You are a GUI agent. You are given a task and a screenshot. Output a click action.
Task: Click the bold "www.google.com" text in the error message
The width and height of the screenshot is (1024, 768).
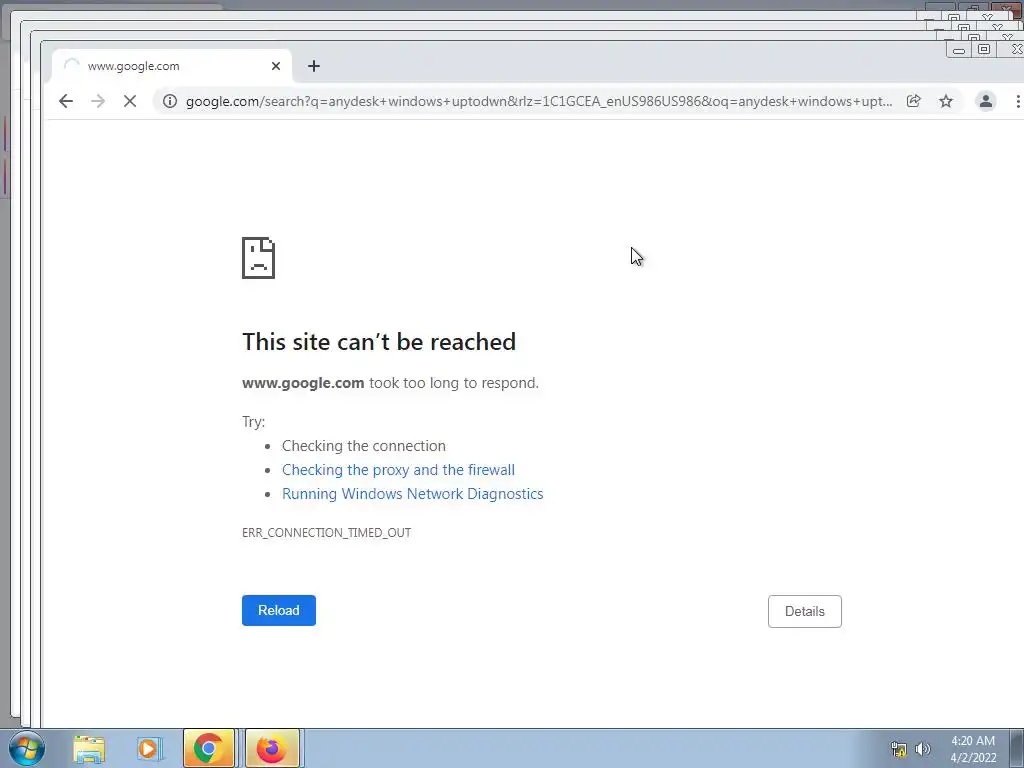pyautogui.click(x=303, y=383)
